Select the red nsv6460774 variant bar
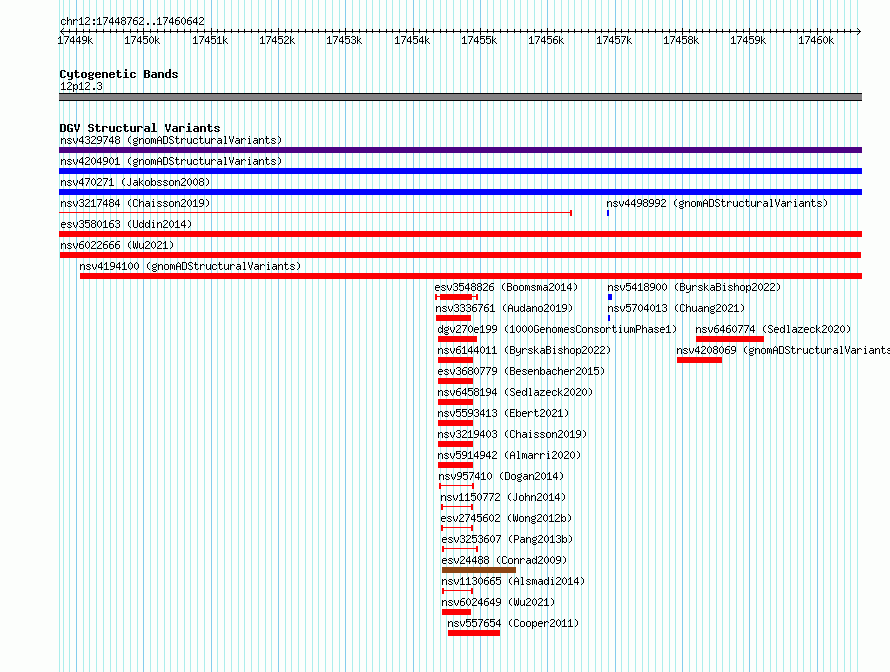Viewport: 890px width, 672px height. (x=729, y=339)
